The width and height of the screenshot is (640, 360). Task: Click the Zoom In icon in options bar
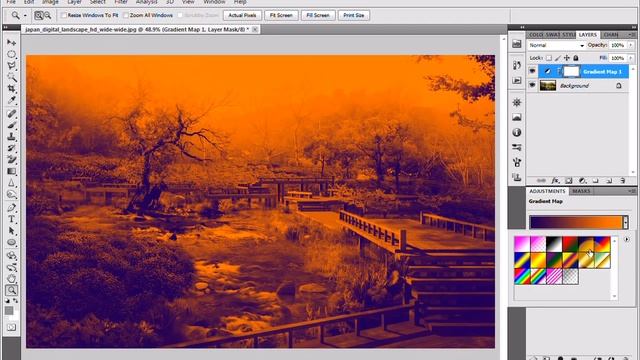coord(38,16)
